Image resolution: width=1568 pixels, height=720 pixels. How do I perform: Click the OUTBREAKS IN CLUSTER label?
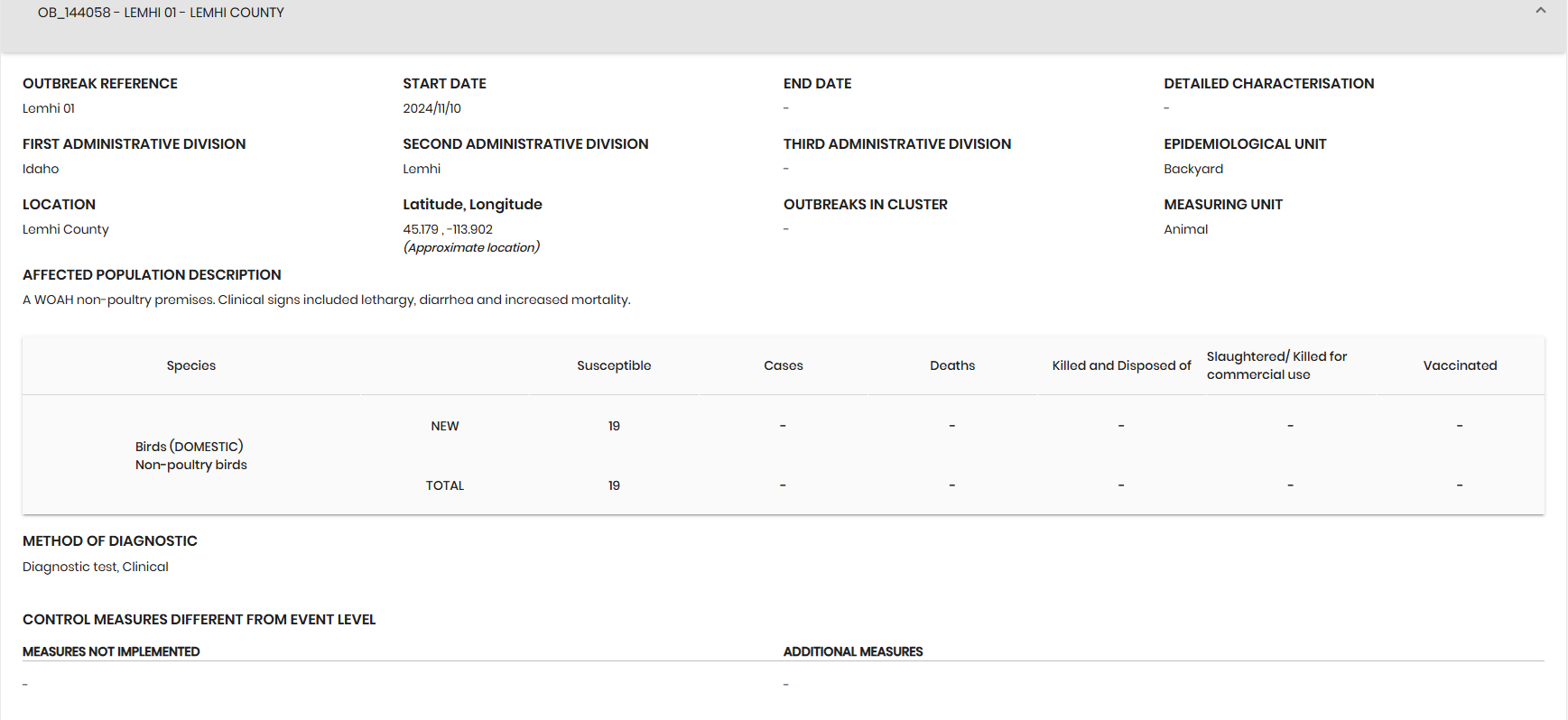pos(865,205)
